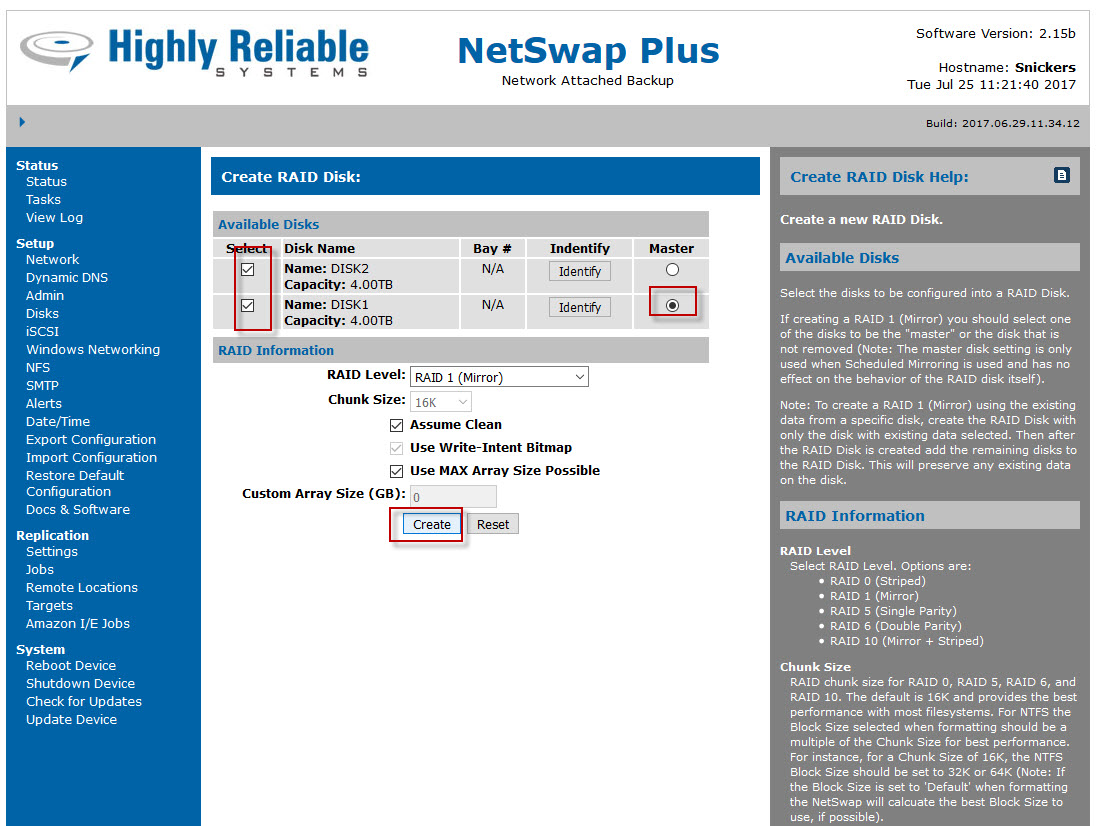Toggle the Assume Clean checkbox
Image resolution: width=1096 pixels, height=826 pixels.
click(396, 425)
